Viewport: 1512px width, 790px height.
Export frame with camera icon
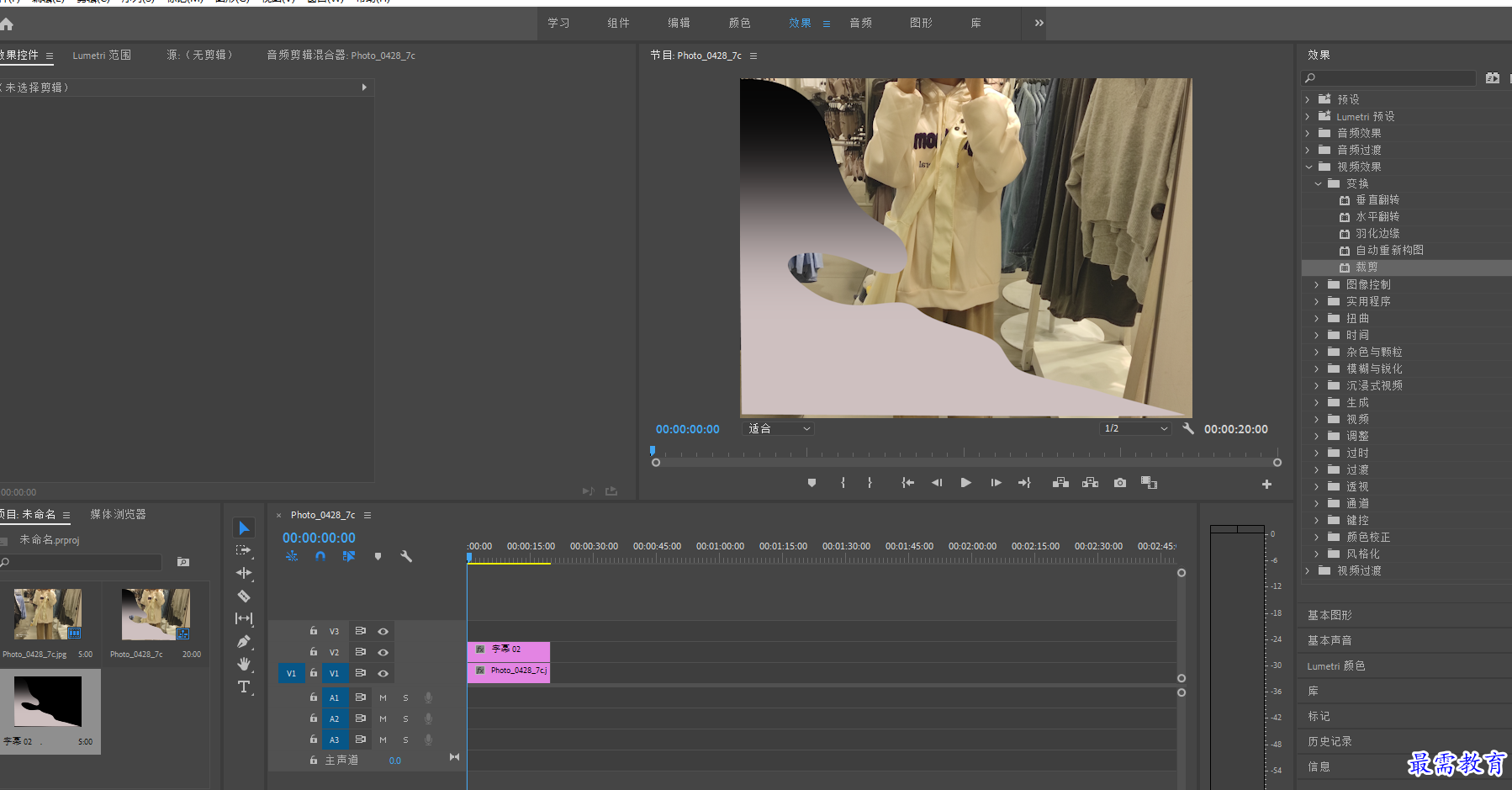(1120, 483)
